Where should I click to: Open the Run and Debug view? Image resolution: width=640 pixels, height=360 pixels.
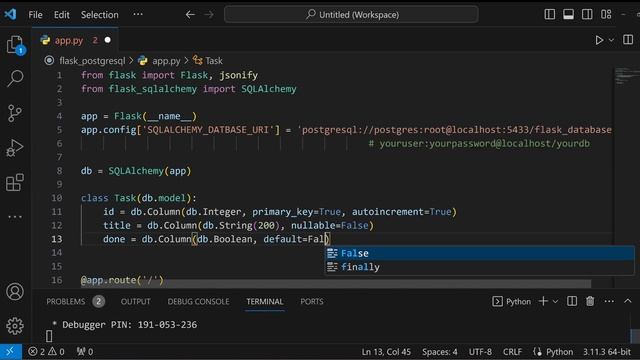[15, 148]
